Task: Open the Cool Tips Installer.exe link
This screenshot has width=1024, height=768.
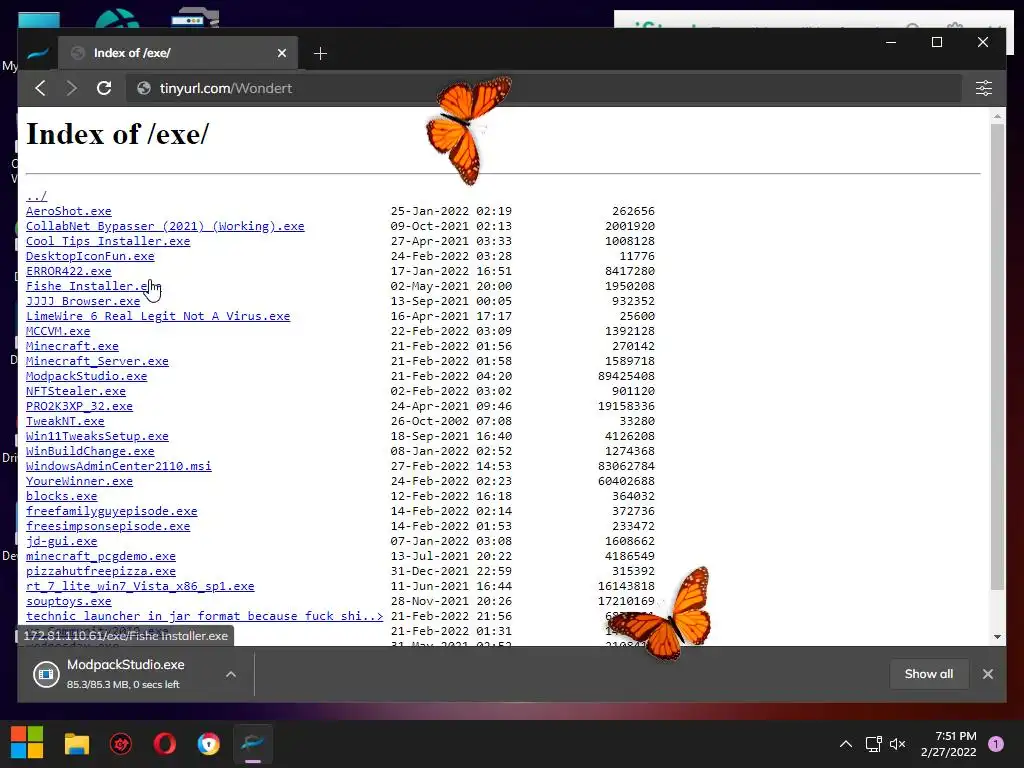Action: click(108, 241)
